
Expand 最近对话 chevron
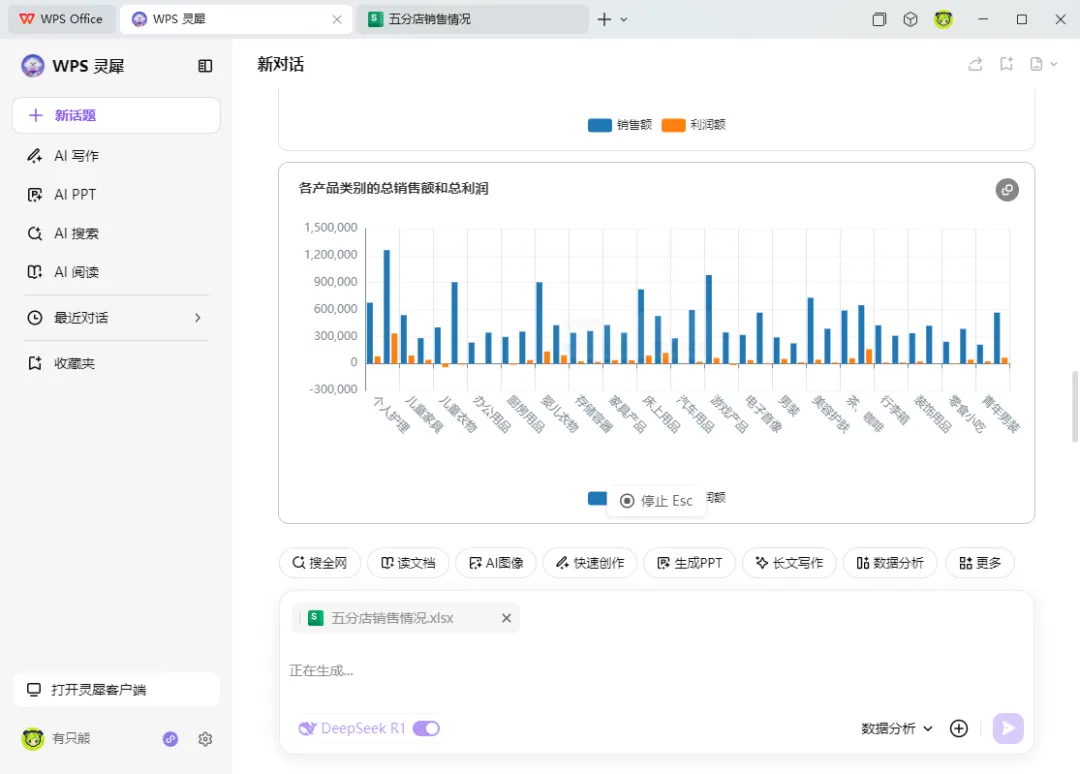(198, 317)
